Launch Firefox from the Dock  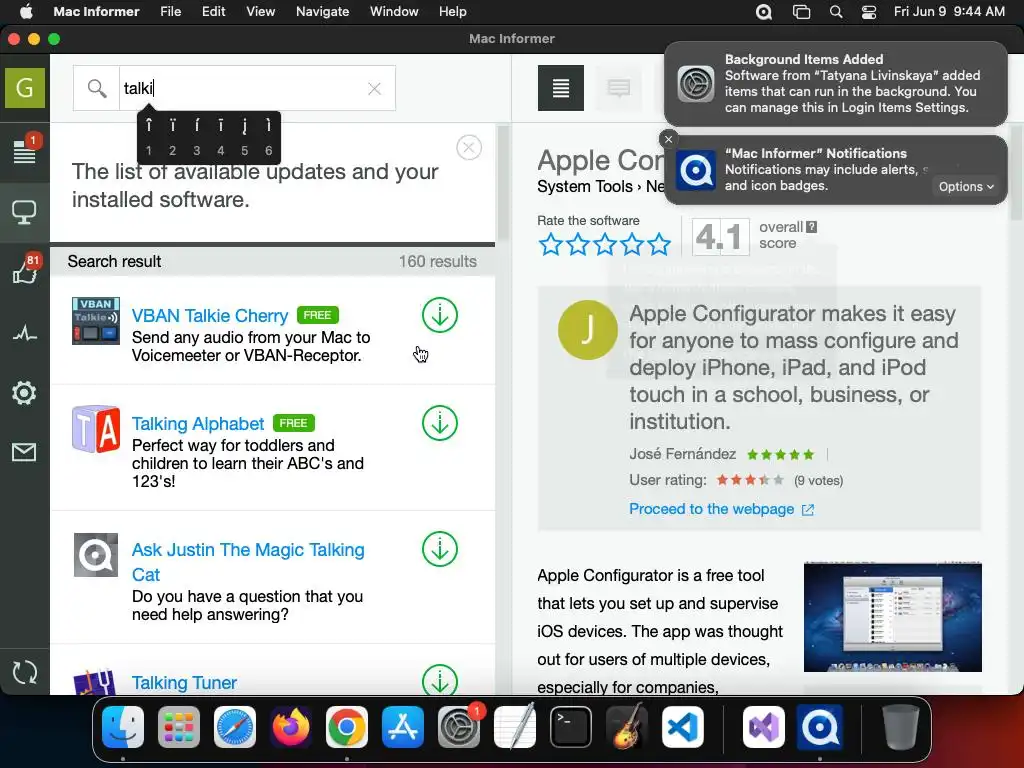291,726
